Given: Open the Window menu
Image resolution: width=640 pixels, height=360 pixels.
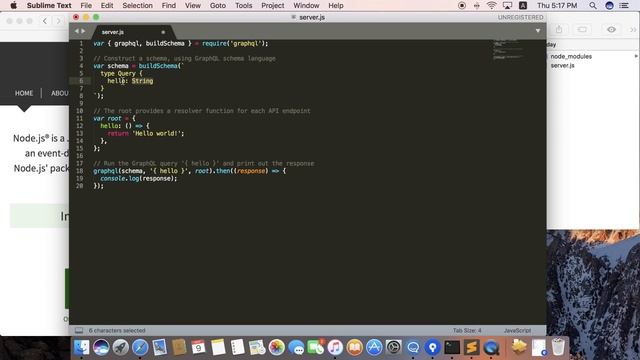Looking at the screenshot, I should coord(306,5).
